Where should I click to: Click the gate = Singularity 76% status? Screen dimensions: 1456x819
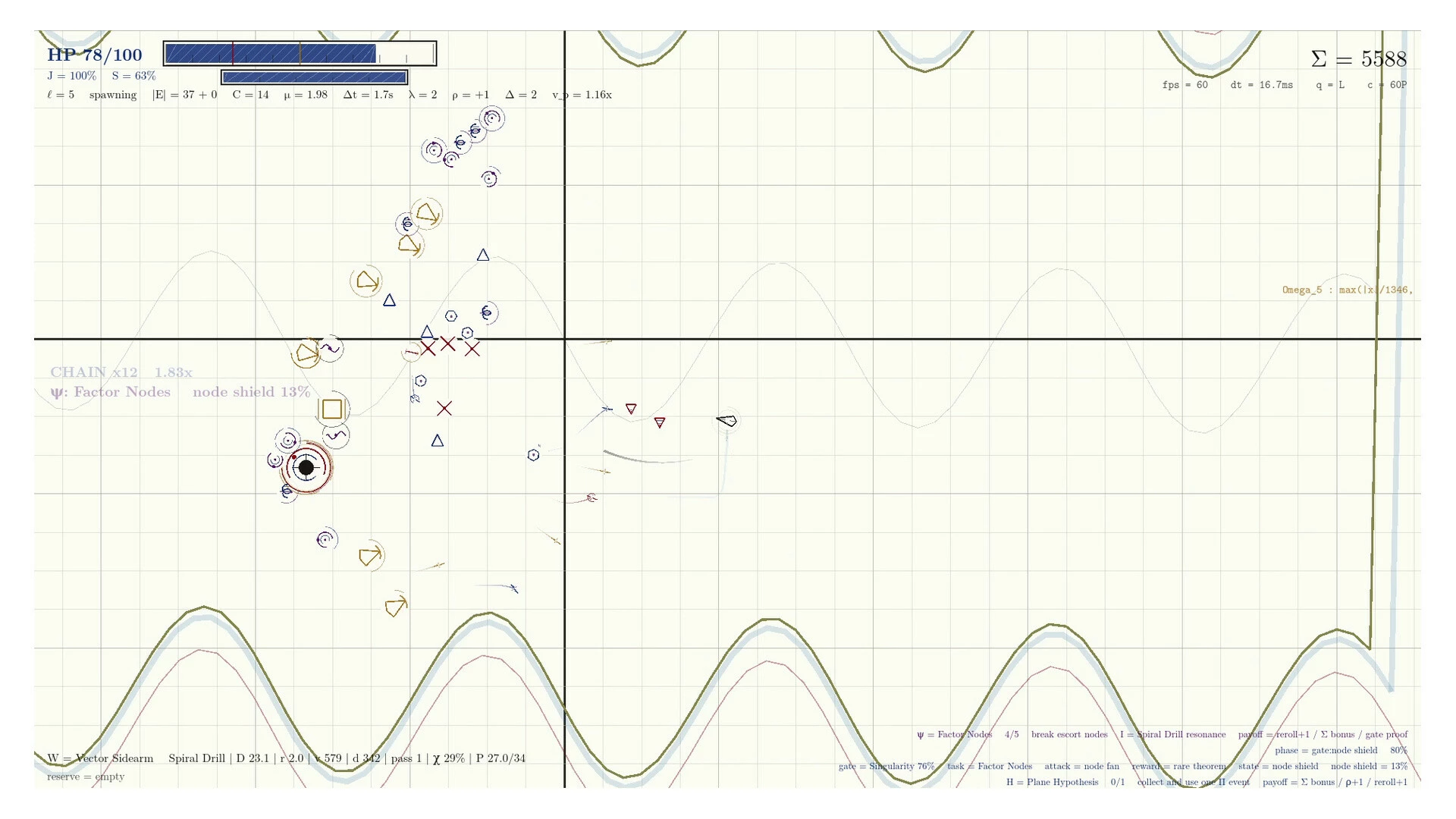tap(886, 766)
